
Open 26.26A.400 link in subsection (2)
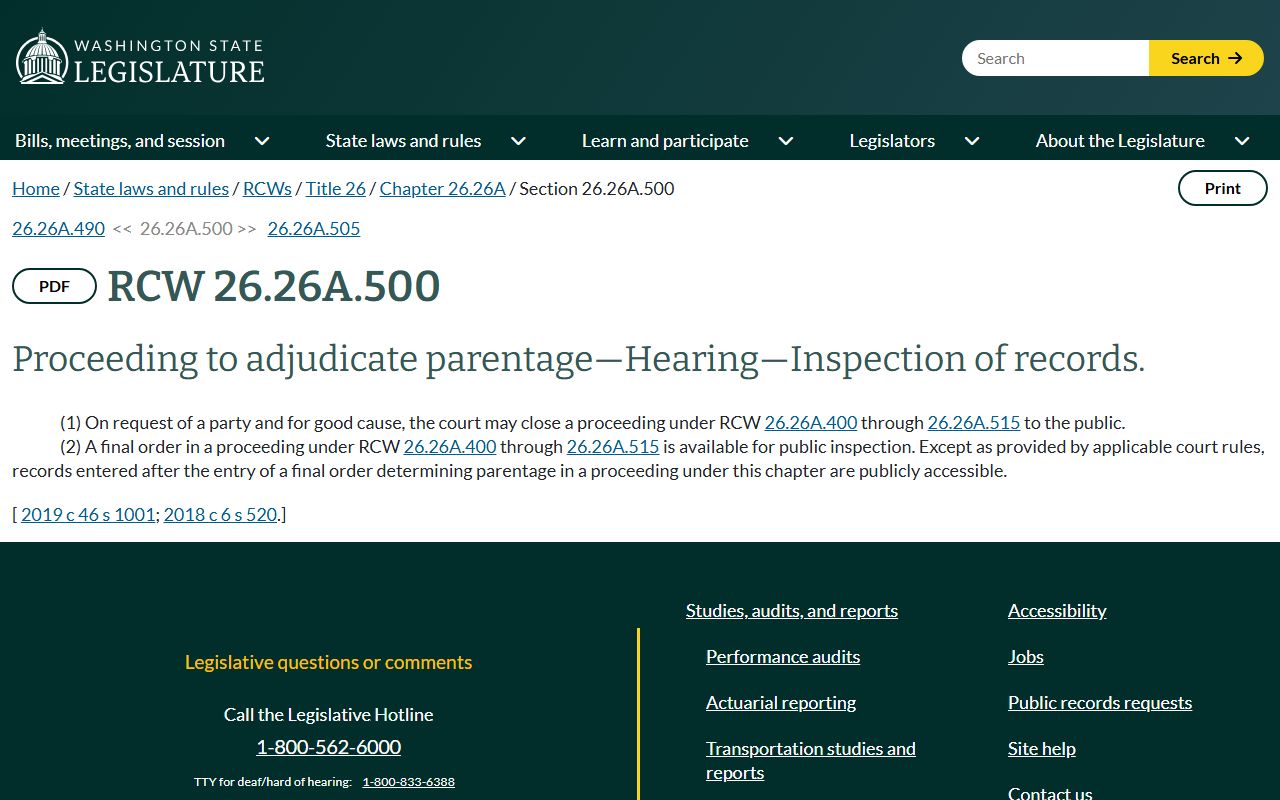click(x=450, y=446)
